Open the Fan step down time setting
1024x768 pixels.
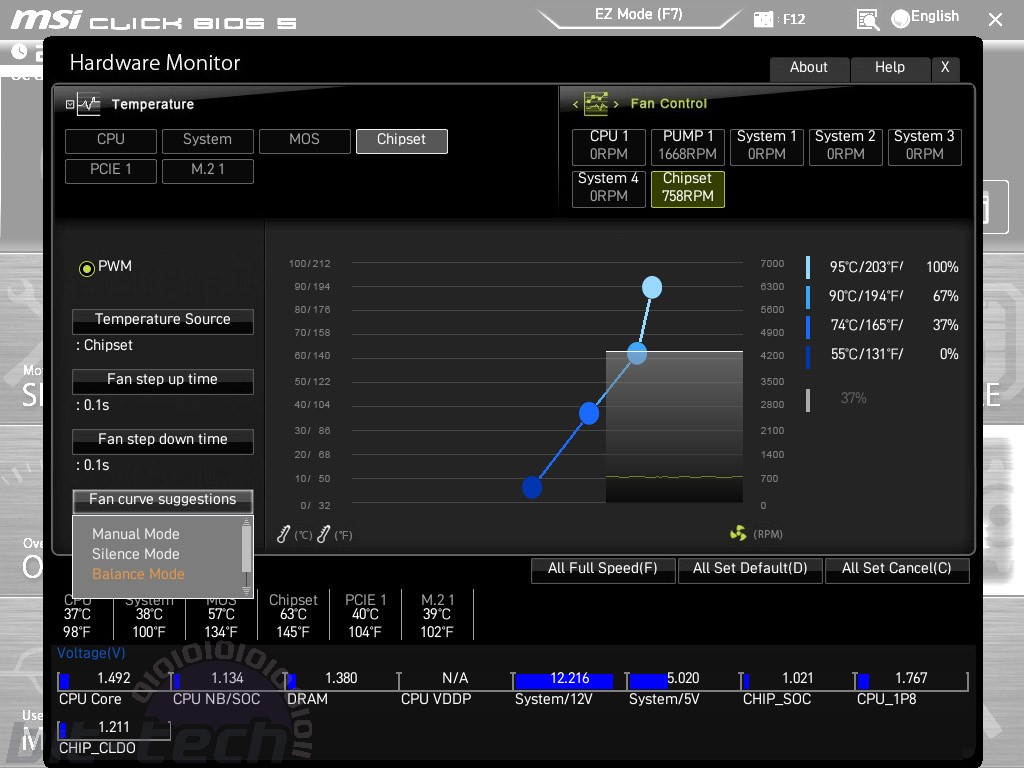pos(163,441)
